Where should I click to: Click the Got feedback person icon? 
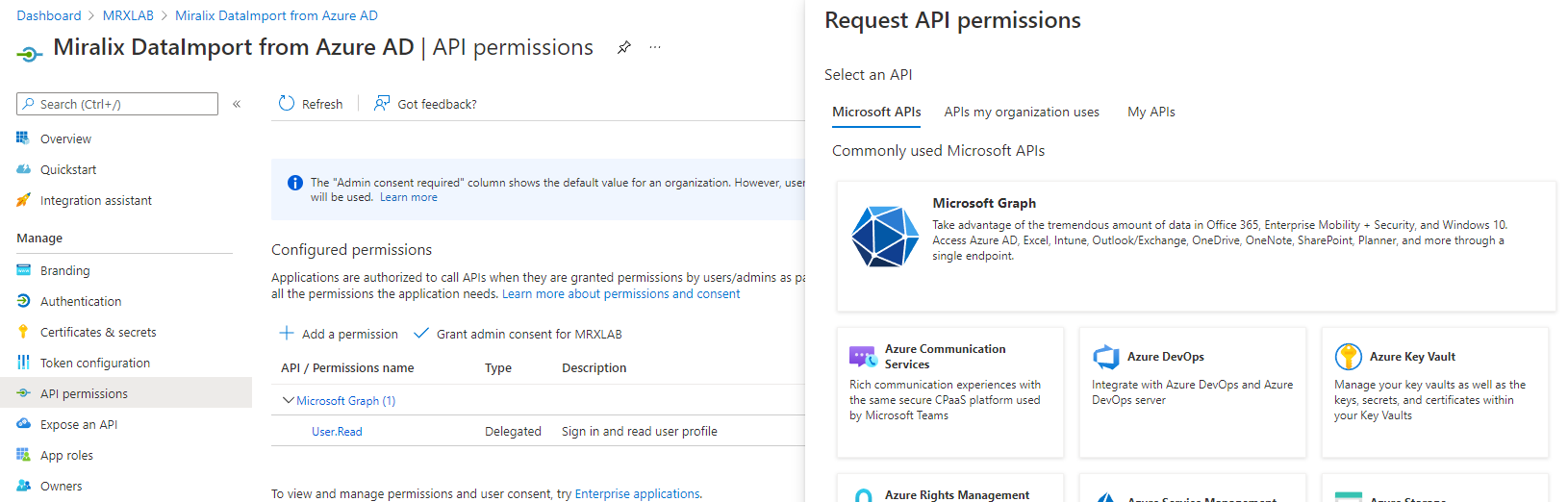click(x=382, y=103)
